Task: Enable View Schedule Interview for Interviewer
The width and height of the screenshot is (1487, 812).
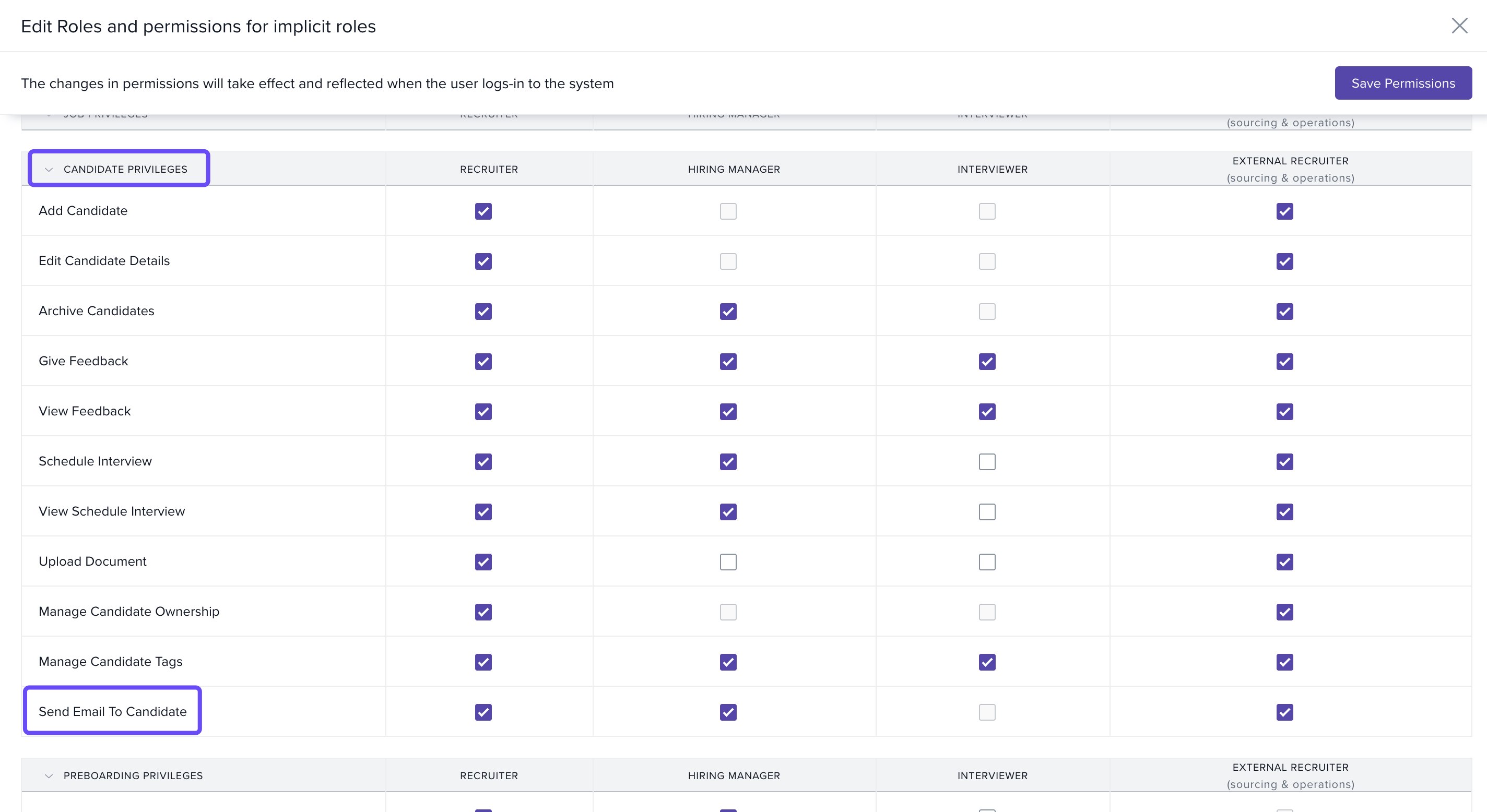Action: pyautogui.click(x=986, y=512)
